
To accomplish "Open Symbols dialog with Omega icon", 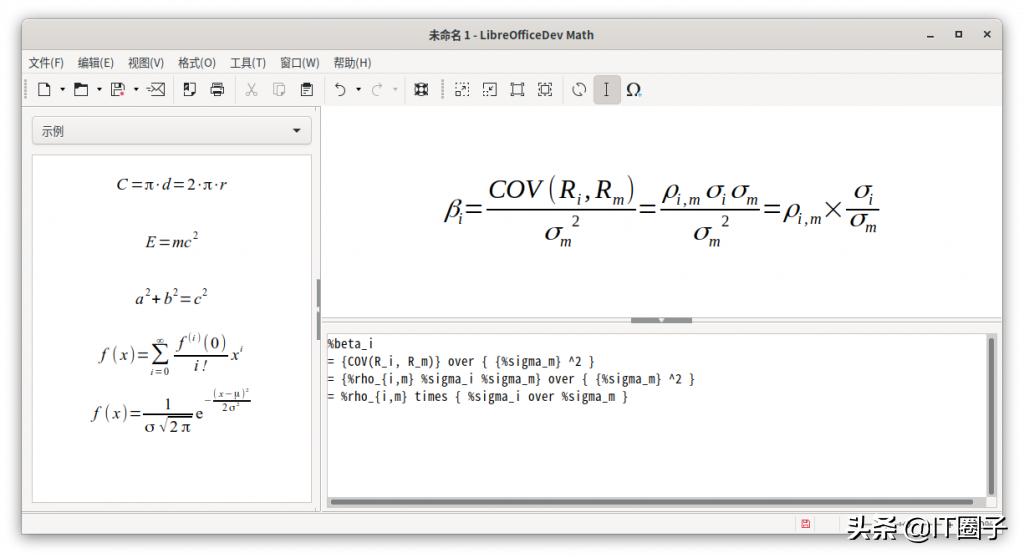I will point(633,90).
